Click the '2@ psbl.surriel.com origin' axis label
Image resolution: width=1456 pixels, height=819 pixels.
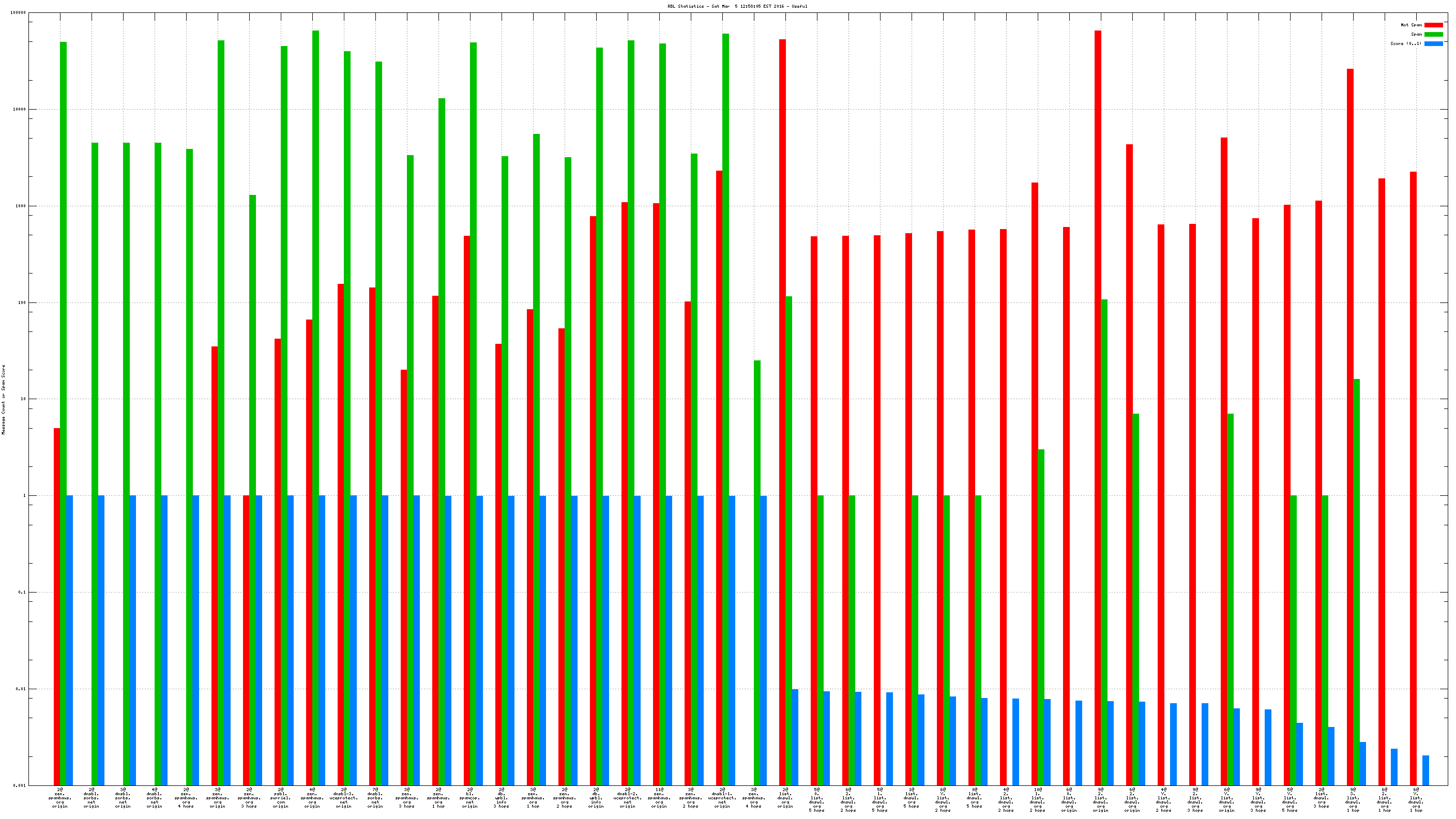coord(280,797)
